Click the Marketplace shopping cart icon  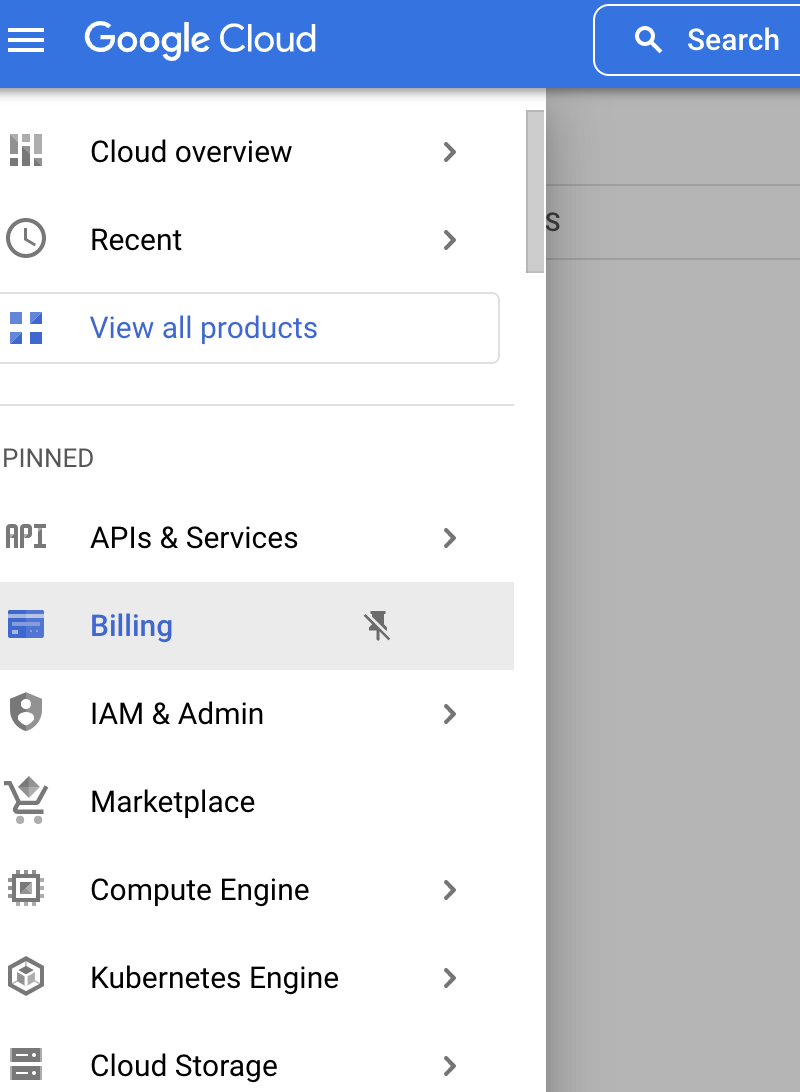[26, 800]
